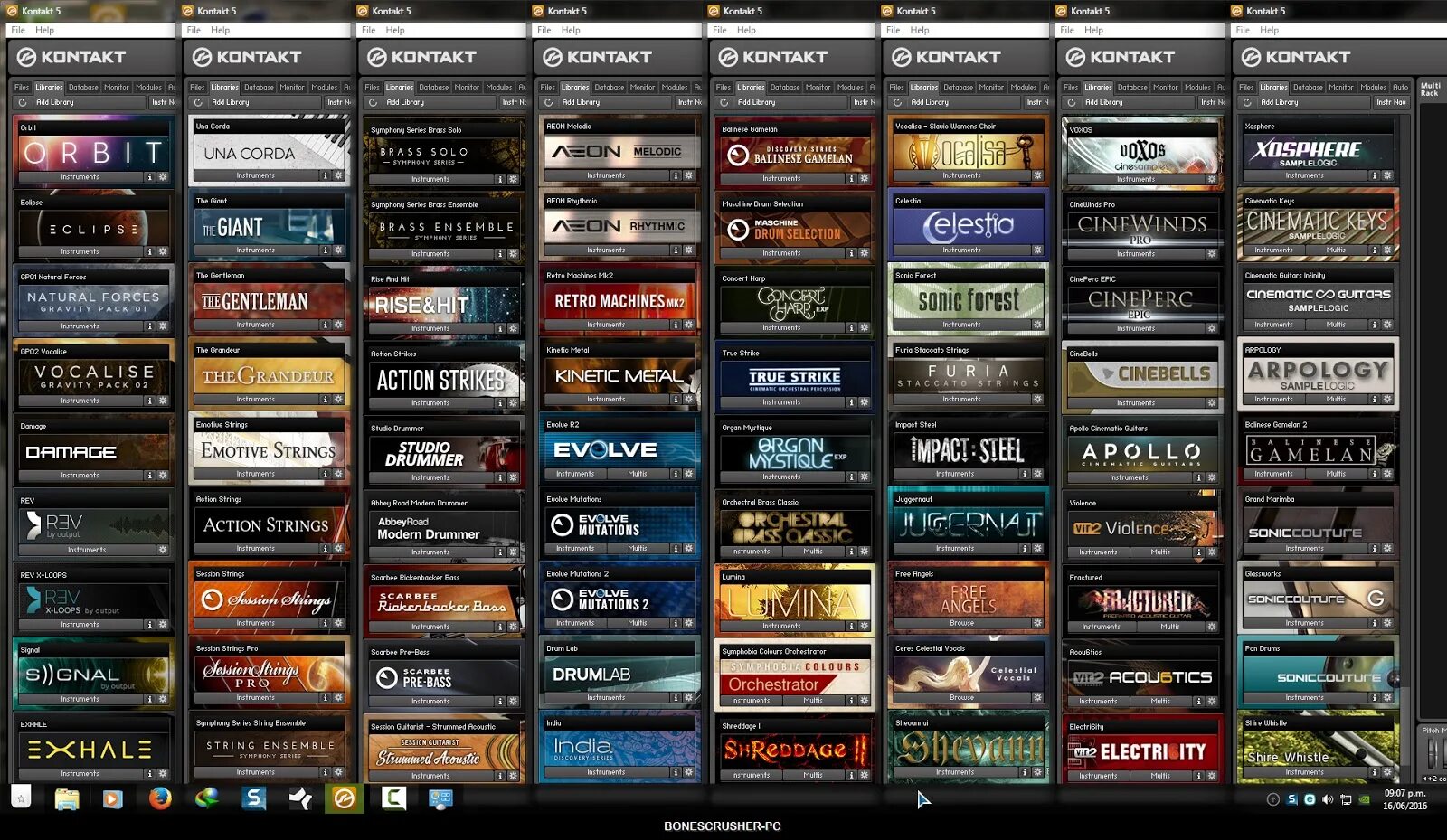The image size is (1447, 840).
Task: Open the File menu in the Orbit window
Action: pyautogui.click(x=18, y=30)
